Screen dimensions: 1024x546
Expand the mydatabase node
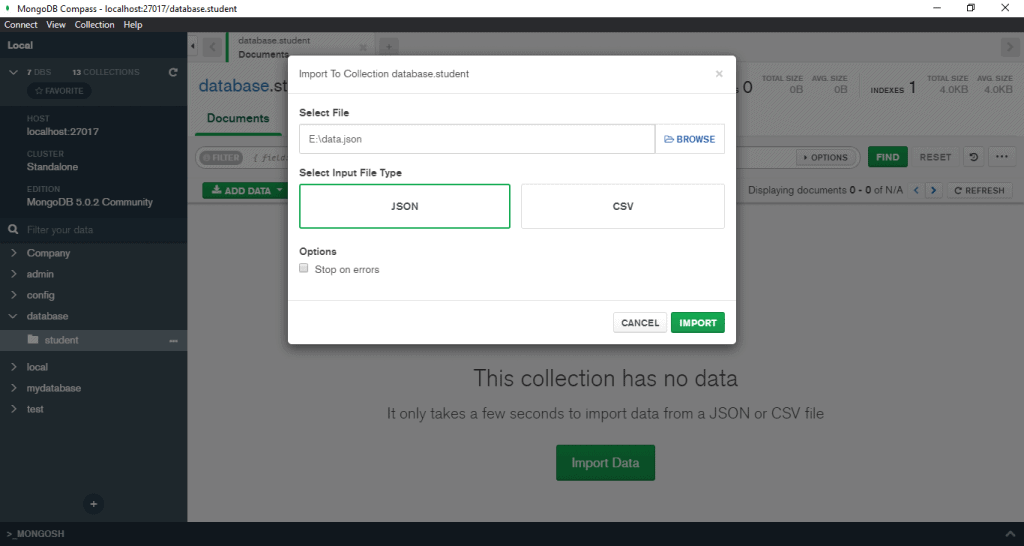click(13, 388)
